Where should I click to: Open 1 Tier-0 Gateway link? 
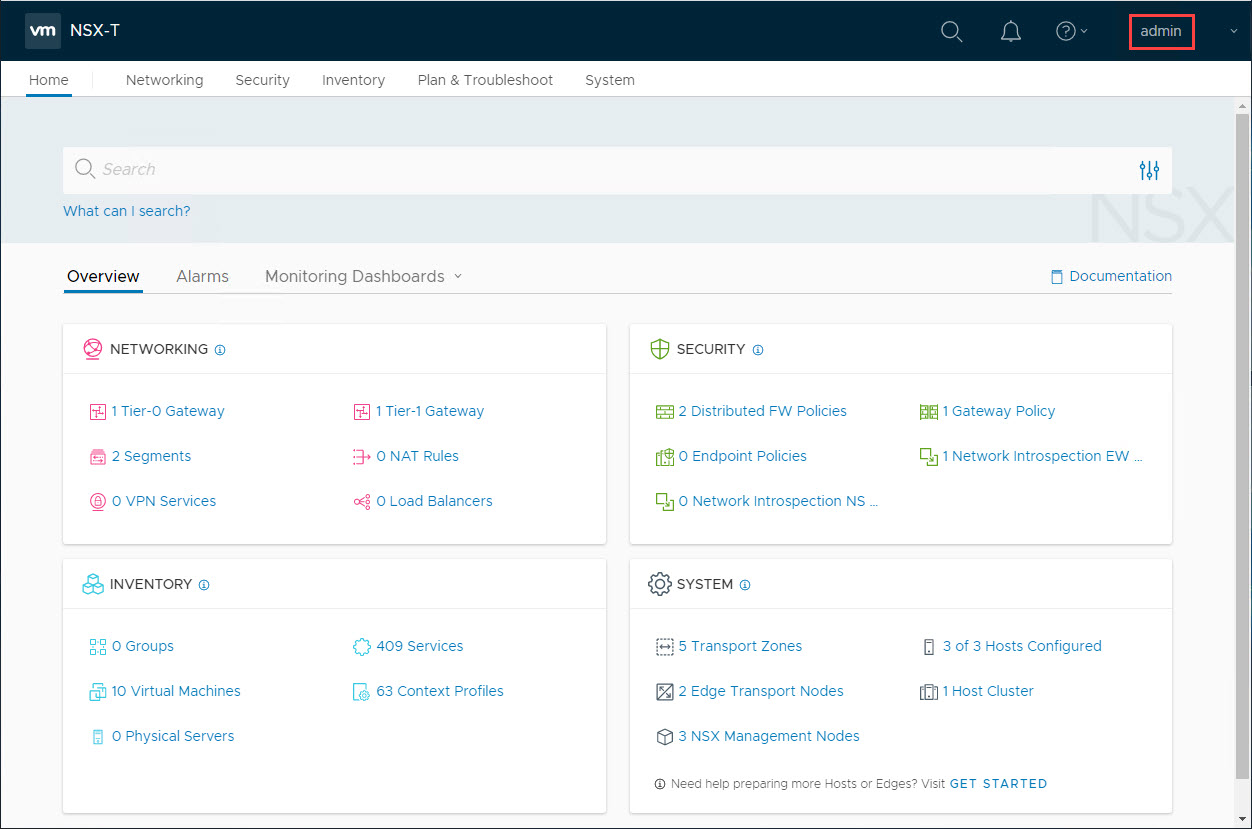point(168,411)
